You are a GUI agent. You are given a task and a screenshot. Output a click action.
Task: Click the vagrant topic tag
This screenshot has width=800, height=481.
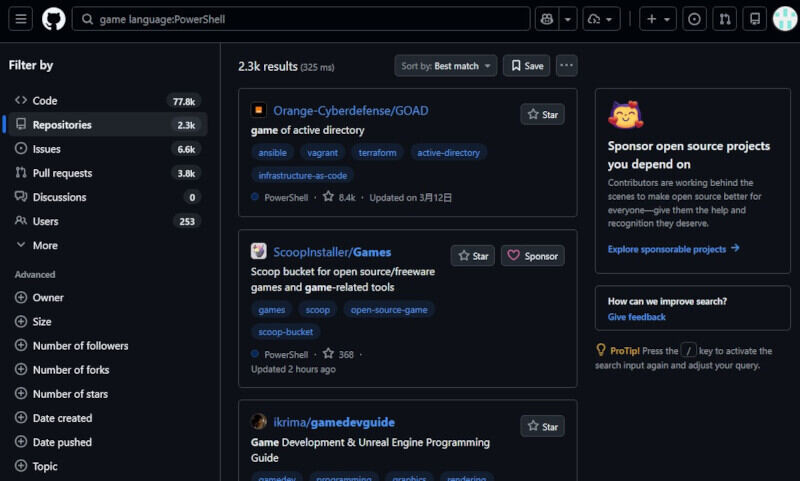point(322,153)
